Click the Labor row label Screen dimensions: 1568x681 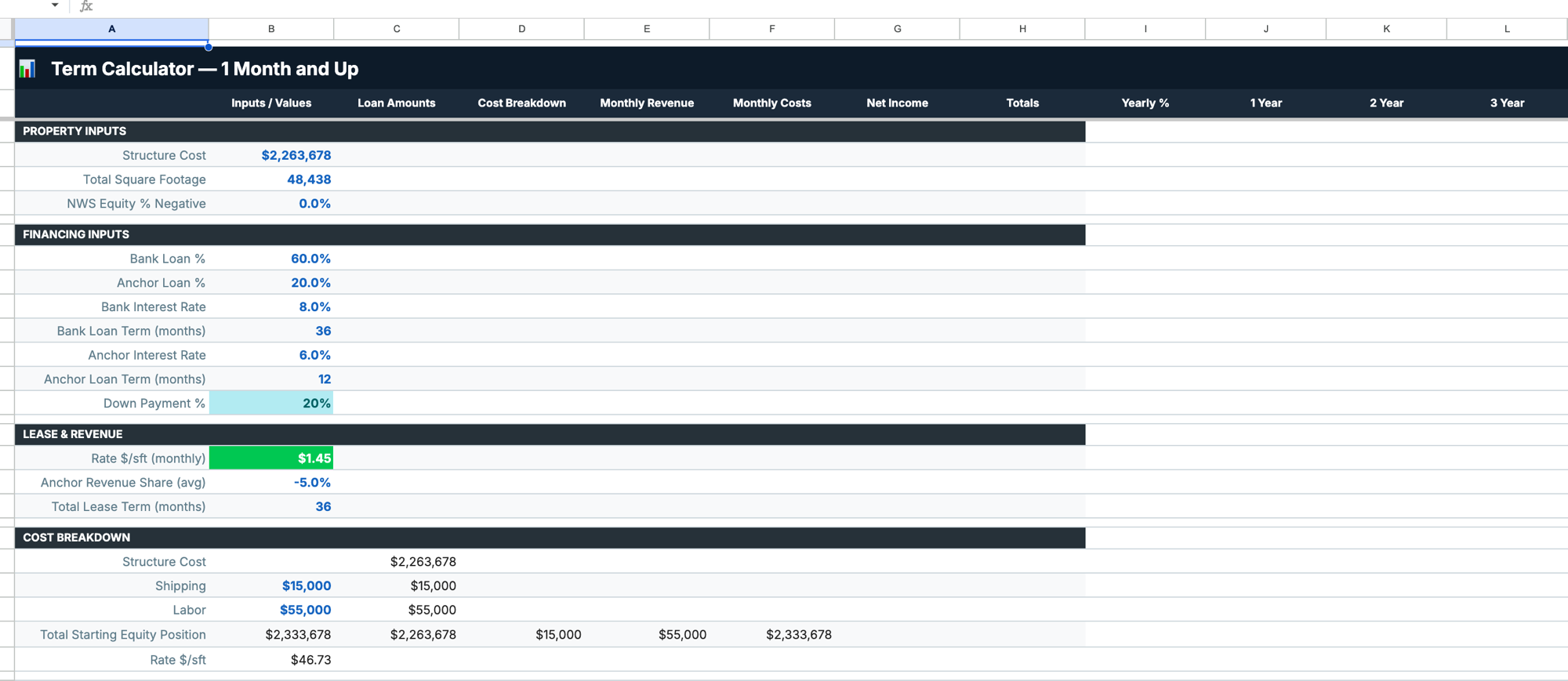(190, 610)
